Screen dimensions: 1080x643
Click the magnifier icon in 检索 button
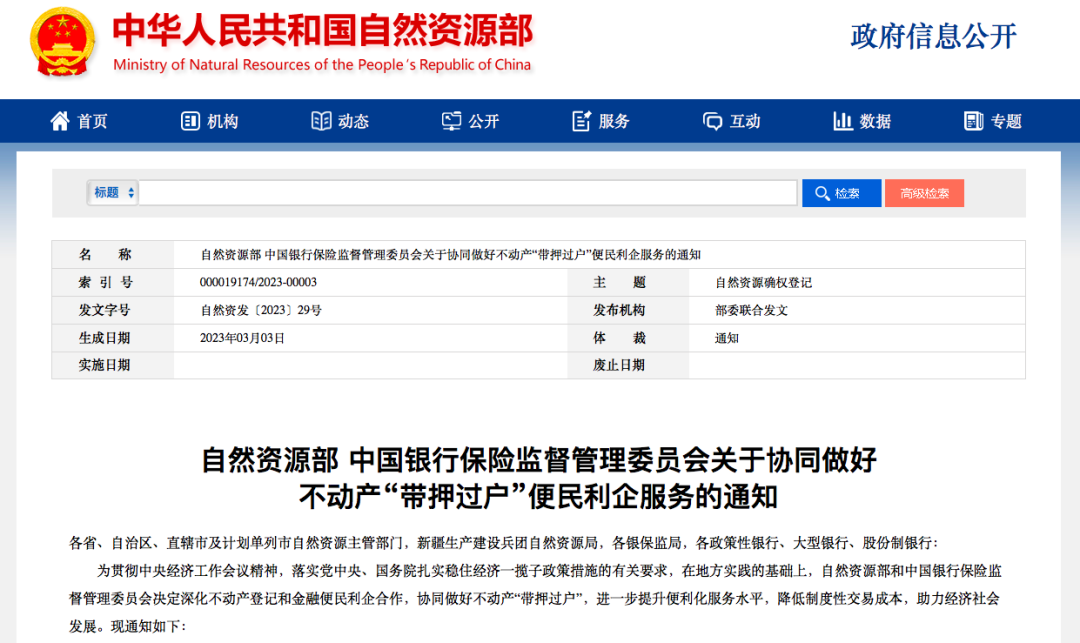823,192
